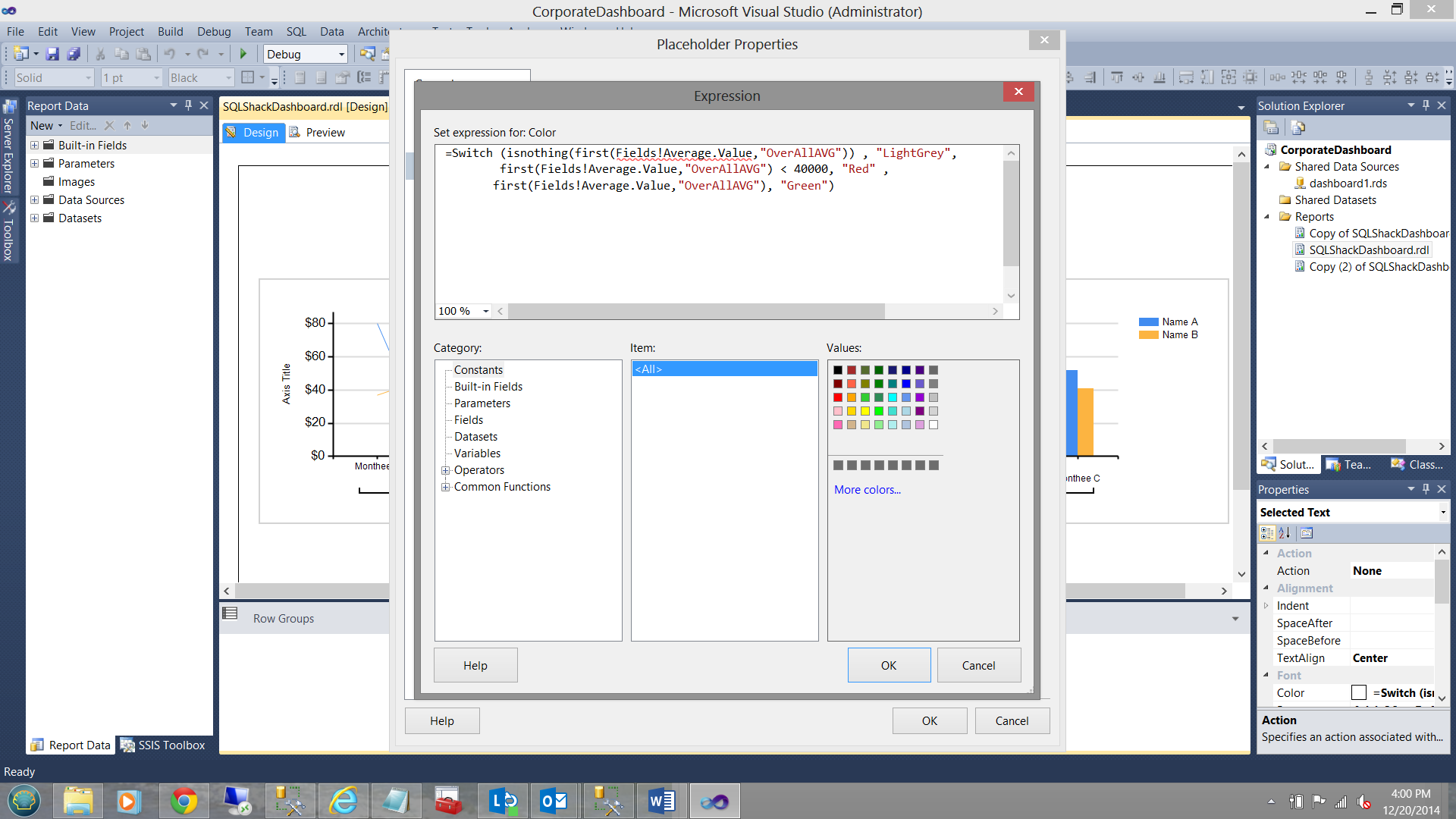Click OK in the Expression dialog
The width and height of the screenshot is (1456, 819).
[889, 665]
